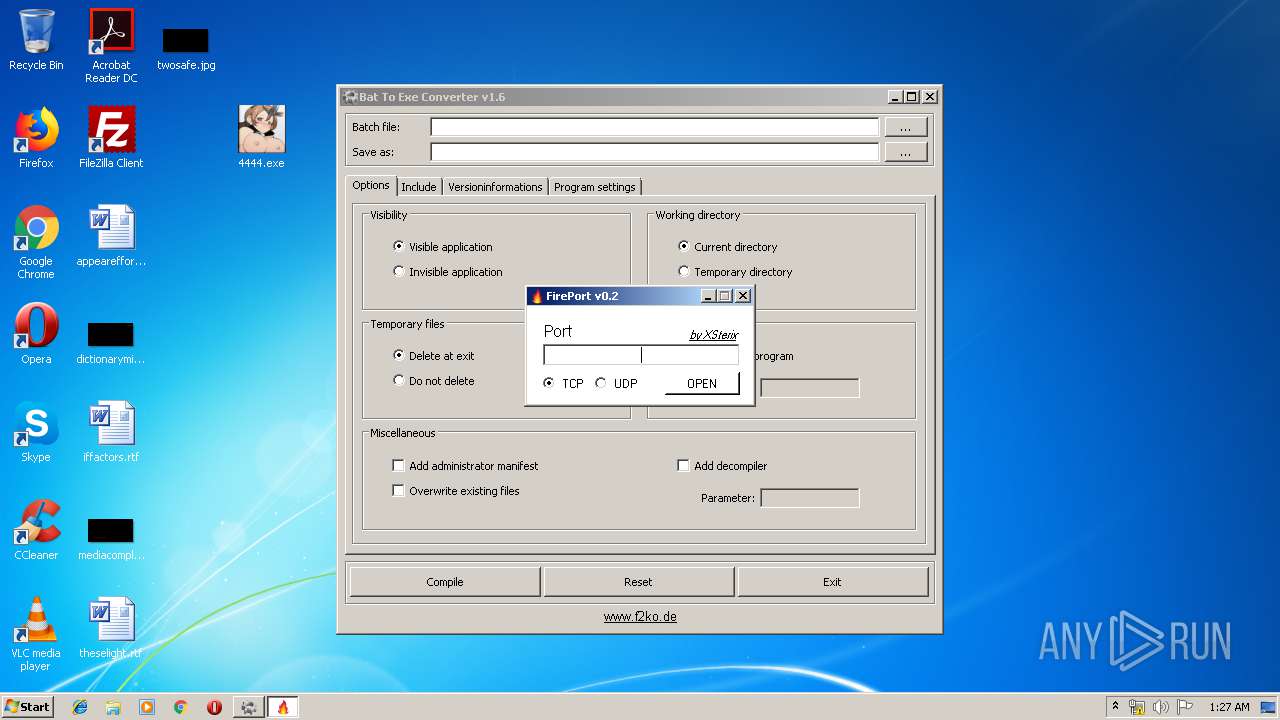Switch to the Include tab

click(419, 187)
